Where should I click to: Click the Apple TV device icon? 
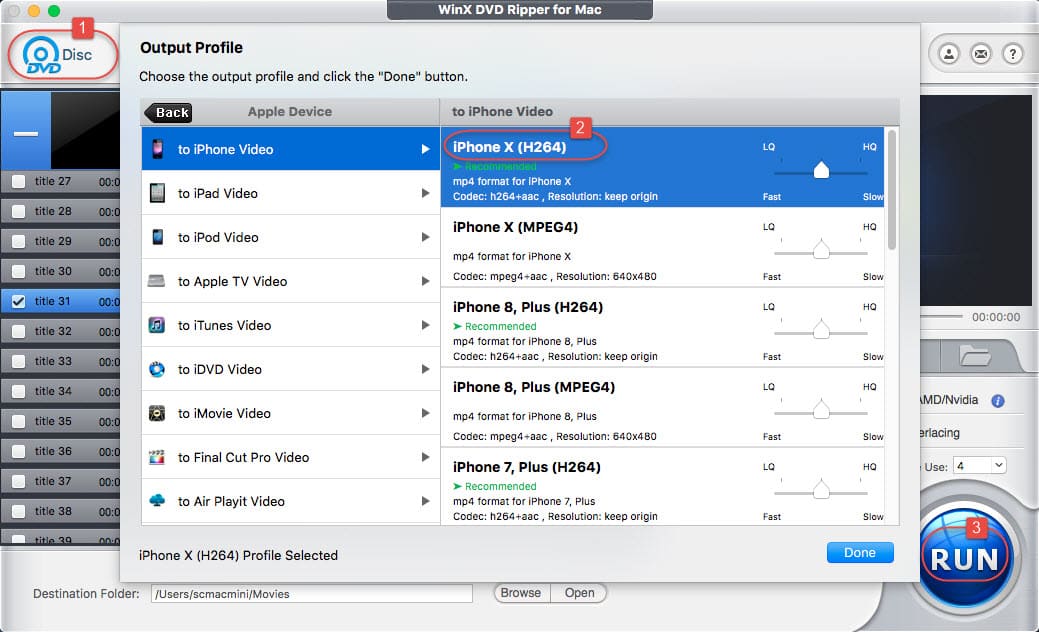click(157, 281)
